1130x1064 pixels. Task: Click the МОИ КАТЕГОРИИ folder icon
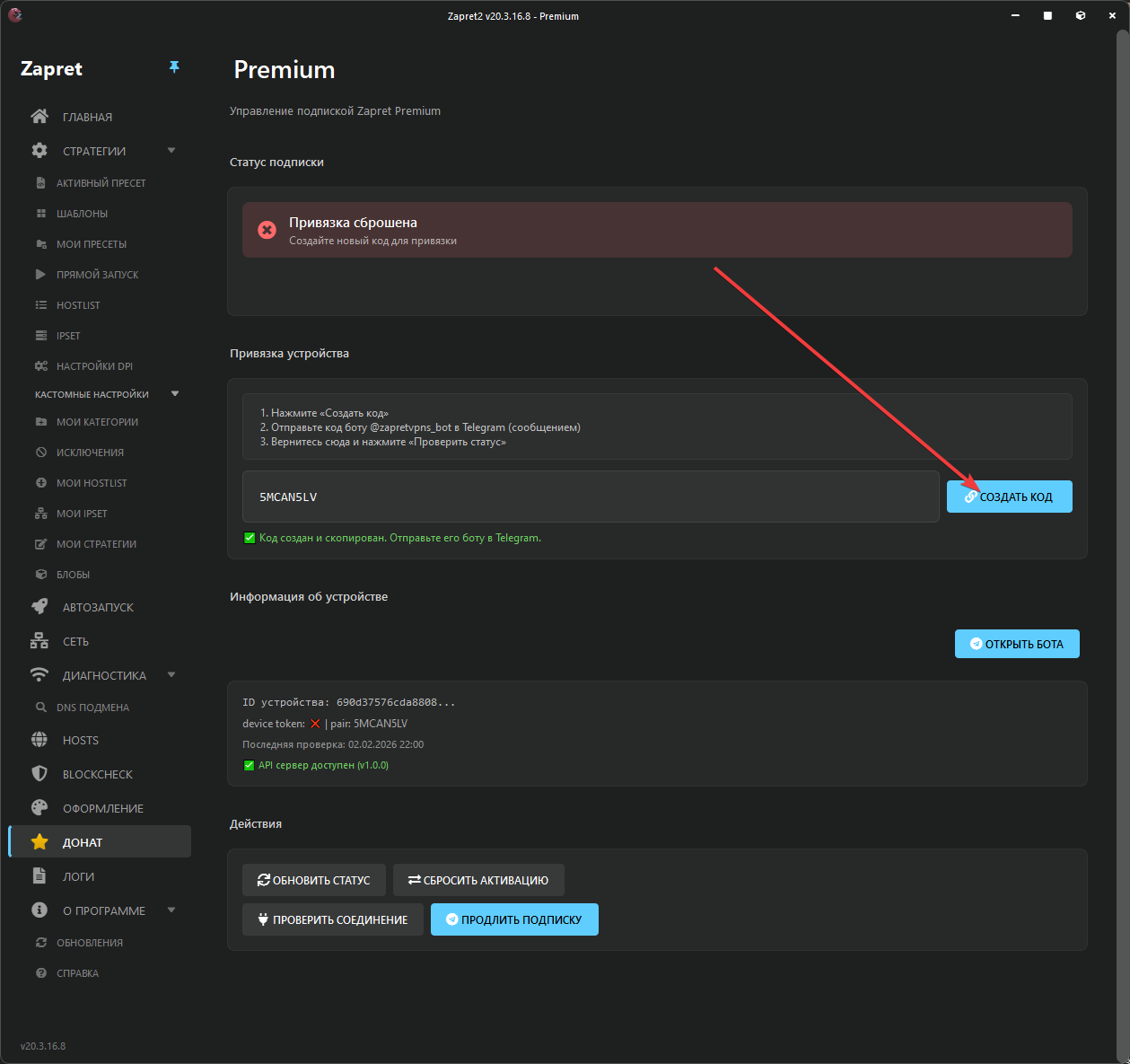(40, 422)
